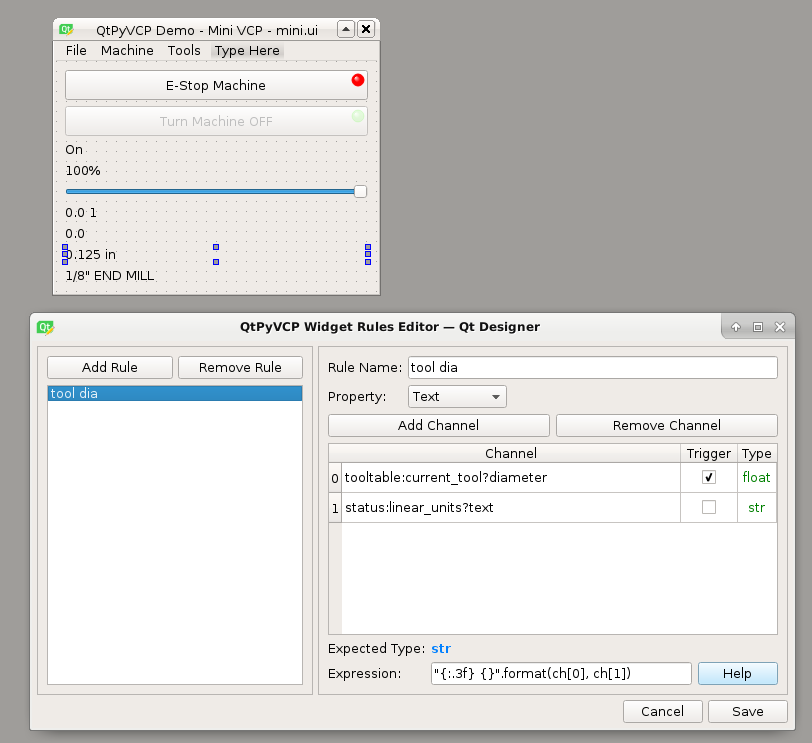This screenshot has height=743, width=812.
Task: Open the Tools menu in Mini VCP
Action: [x=184, y=50]
